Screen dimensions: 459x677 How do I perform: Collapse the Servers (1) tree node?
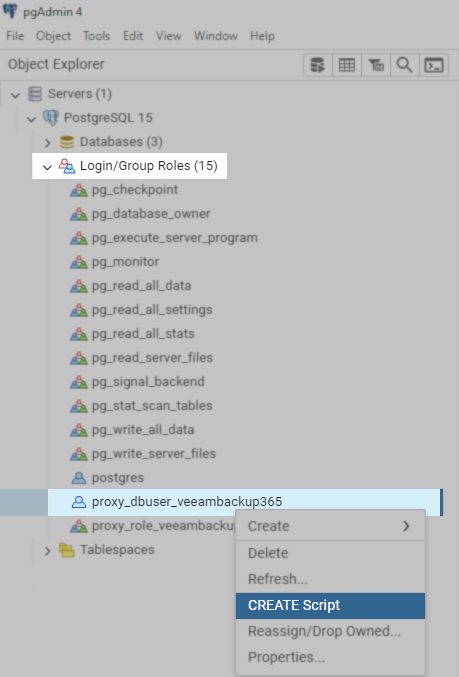tap(16, 95)
